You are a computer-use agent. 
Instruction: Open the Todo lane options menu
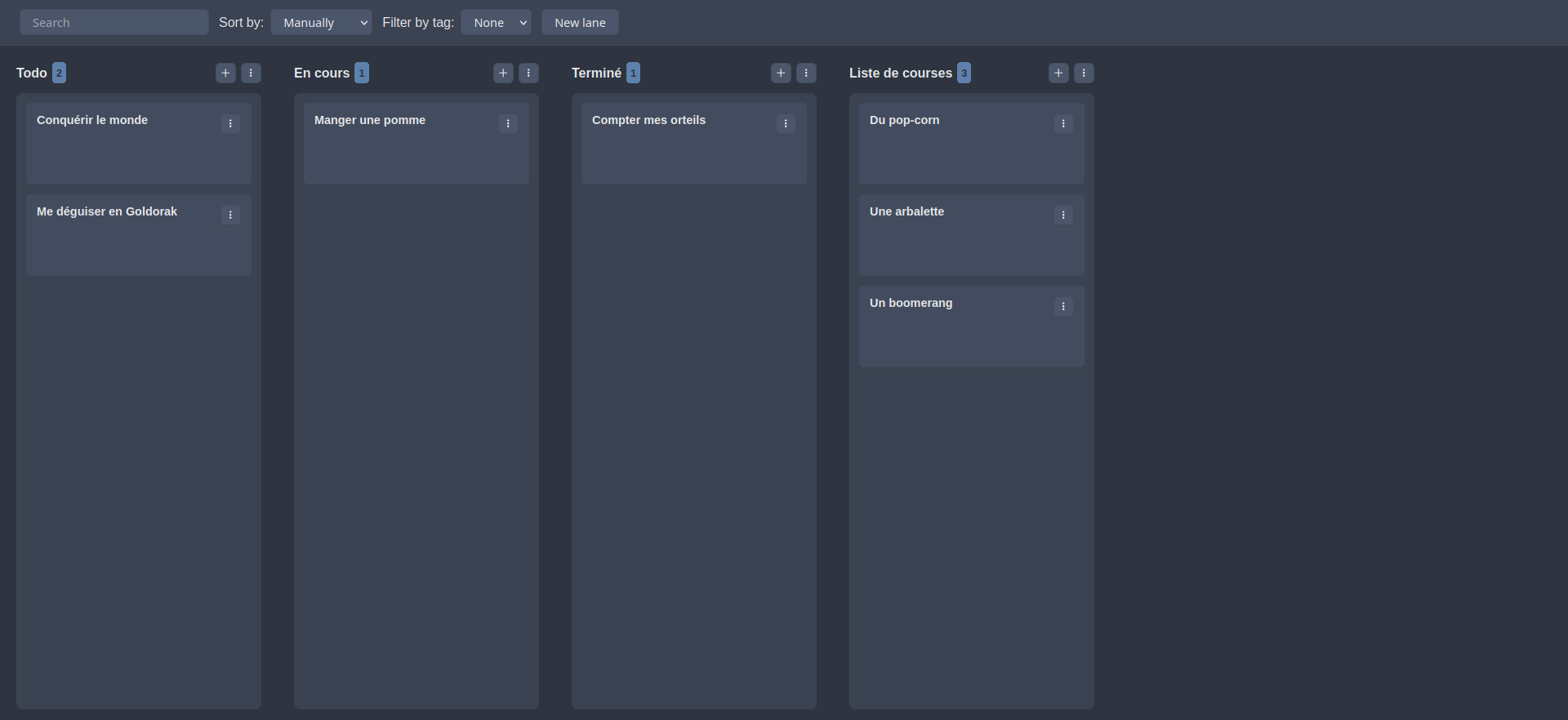pyautogui.click(x=251, y=73)
